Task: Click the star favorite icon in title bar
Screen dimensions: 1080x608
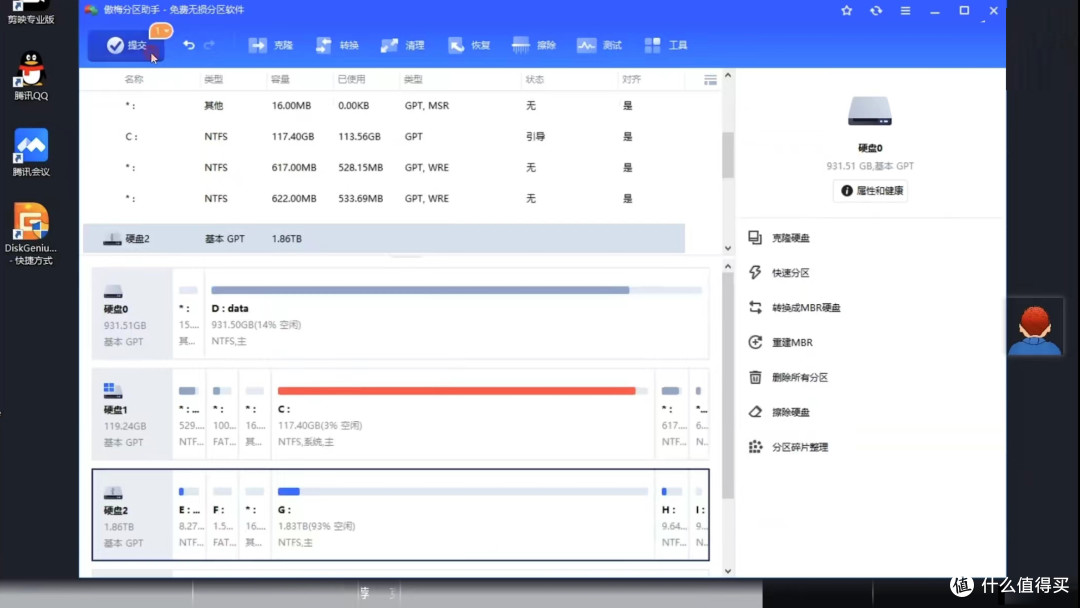Action: 847,10
